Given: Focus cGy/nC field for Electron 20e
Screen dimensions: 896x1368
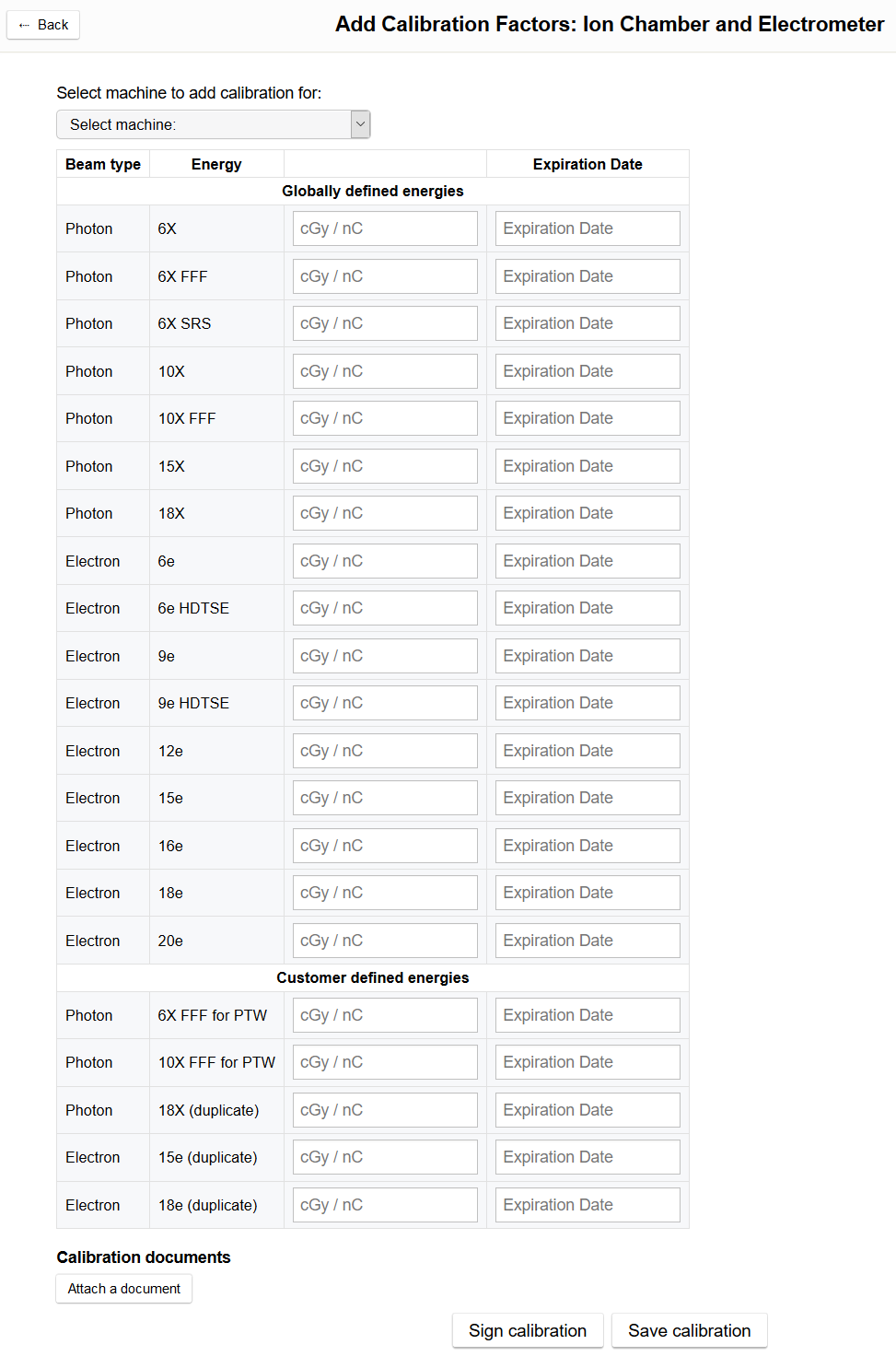Looking at the screenshot, I should pos(385,941).
